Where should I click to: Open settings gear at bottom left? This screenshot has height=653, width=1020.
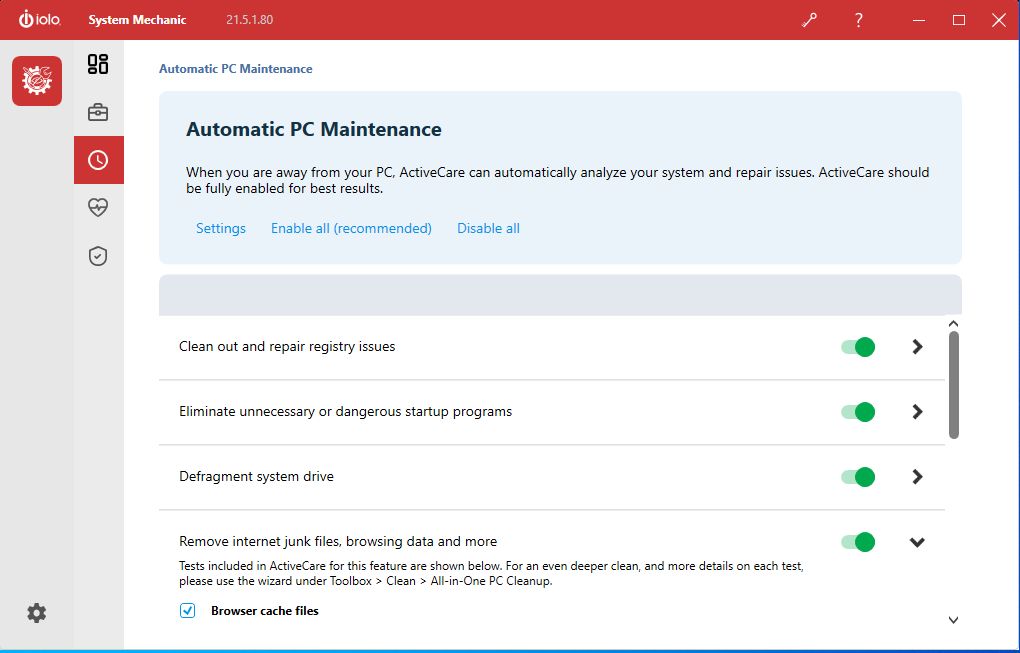click(x=36, y=613)
